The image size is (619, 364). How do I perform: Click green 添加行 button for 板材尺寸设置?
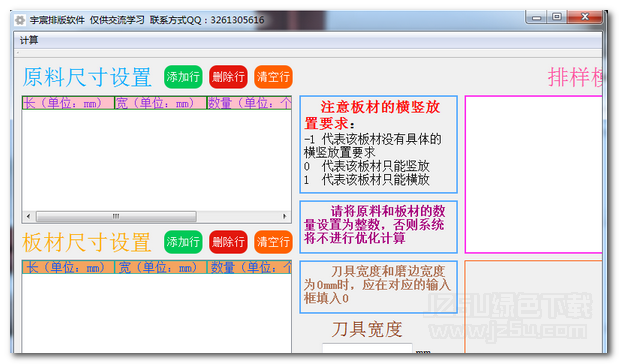click(x=183, y=242)
